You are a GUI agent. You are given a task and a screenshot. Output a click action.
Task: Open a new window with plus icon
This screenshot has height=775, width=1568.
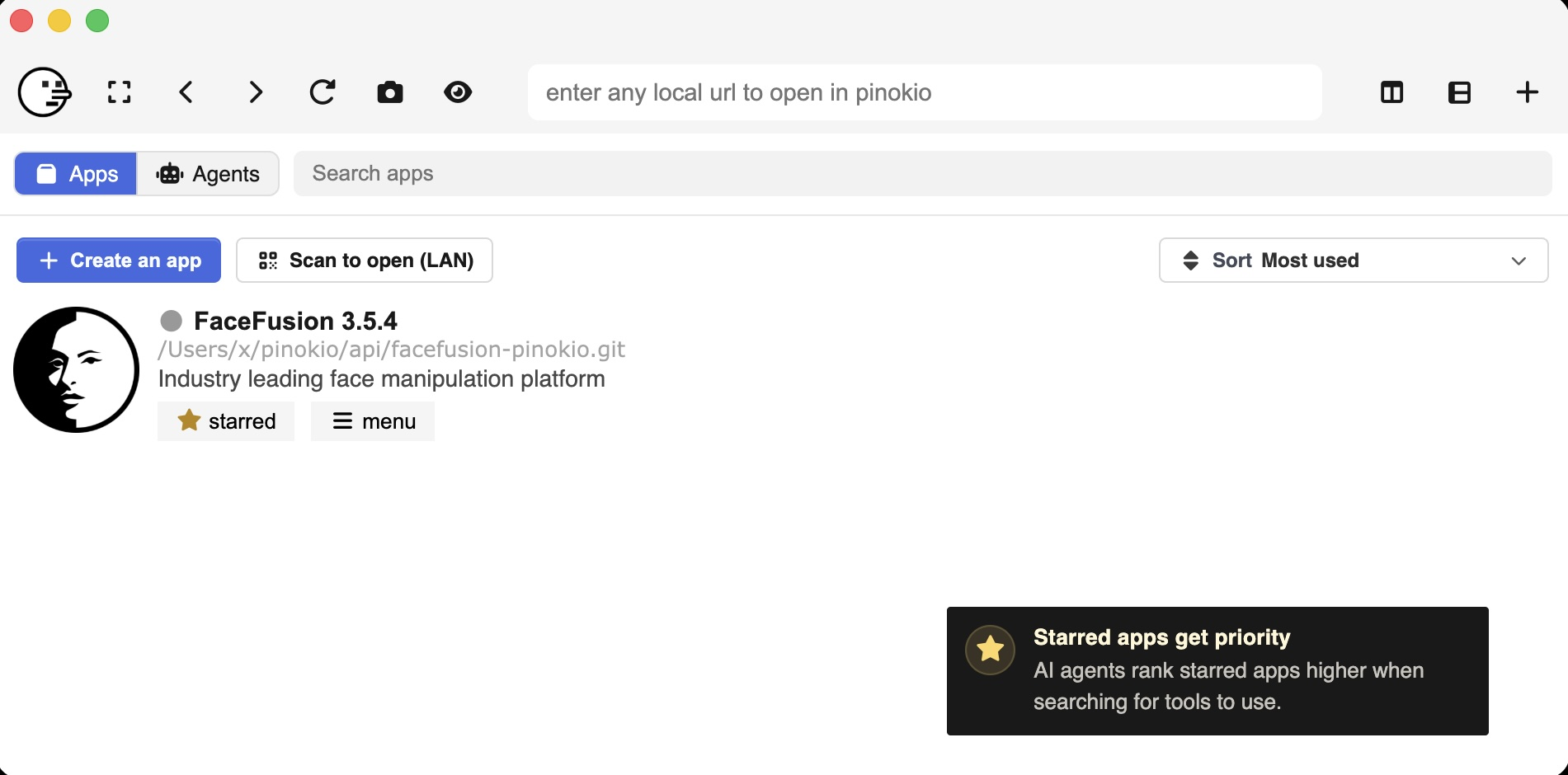tap(1527, 92)
